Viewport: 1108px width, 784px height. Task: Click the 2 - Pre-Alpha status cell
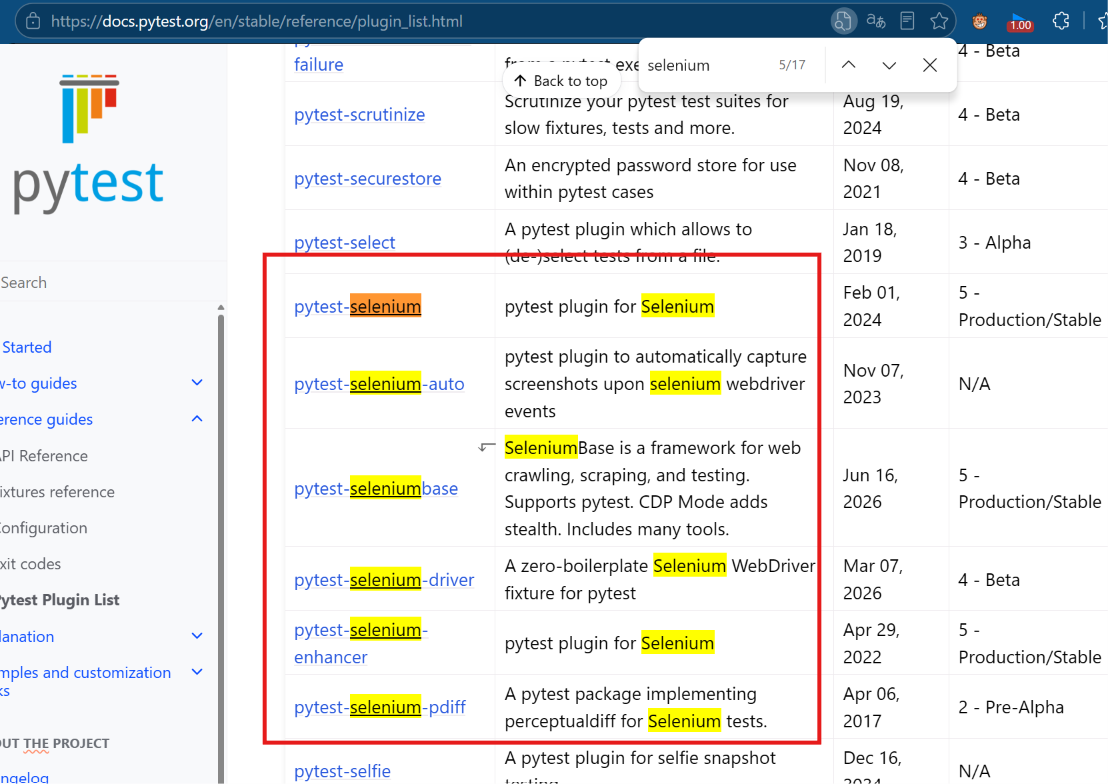[1011, 707]
